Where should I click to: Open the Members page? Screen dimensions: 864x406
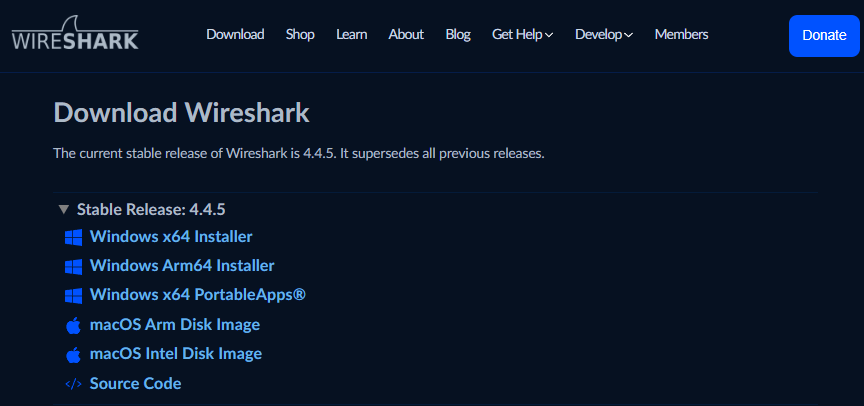pyautogui.click(x=682, y=35)
